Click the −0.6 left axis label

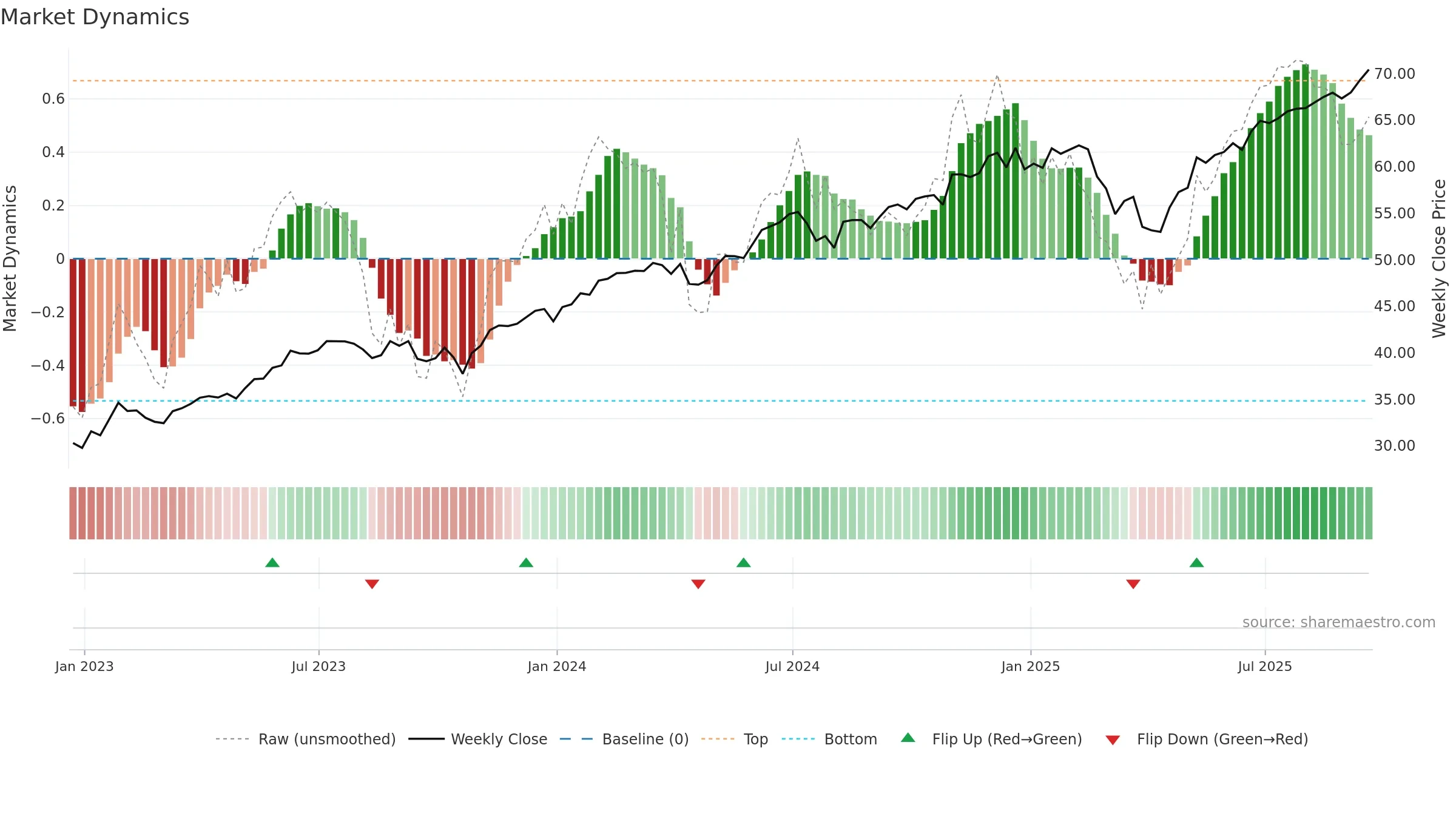coord(48,418)
